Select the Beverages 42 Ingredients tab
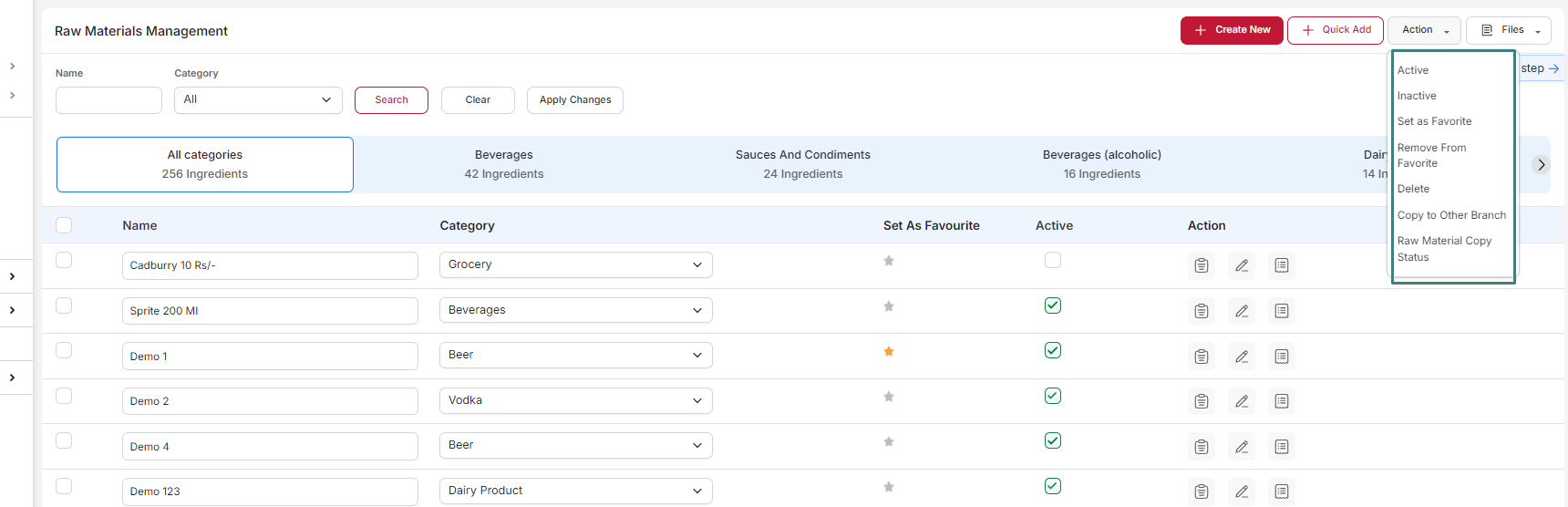The image size is (1568, 507). (504, 164)
